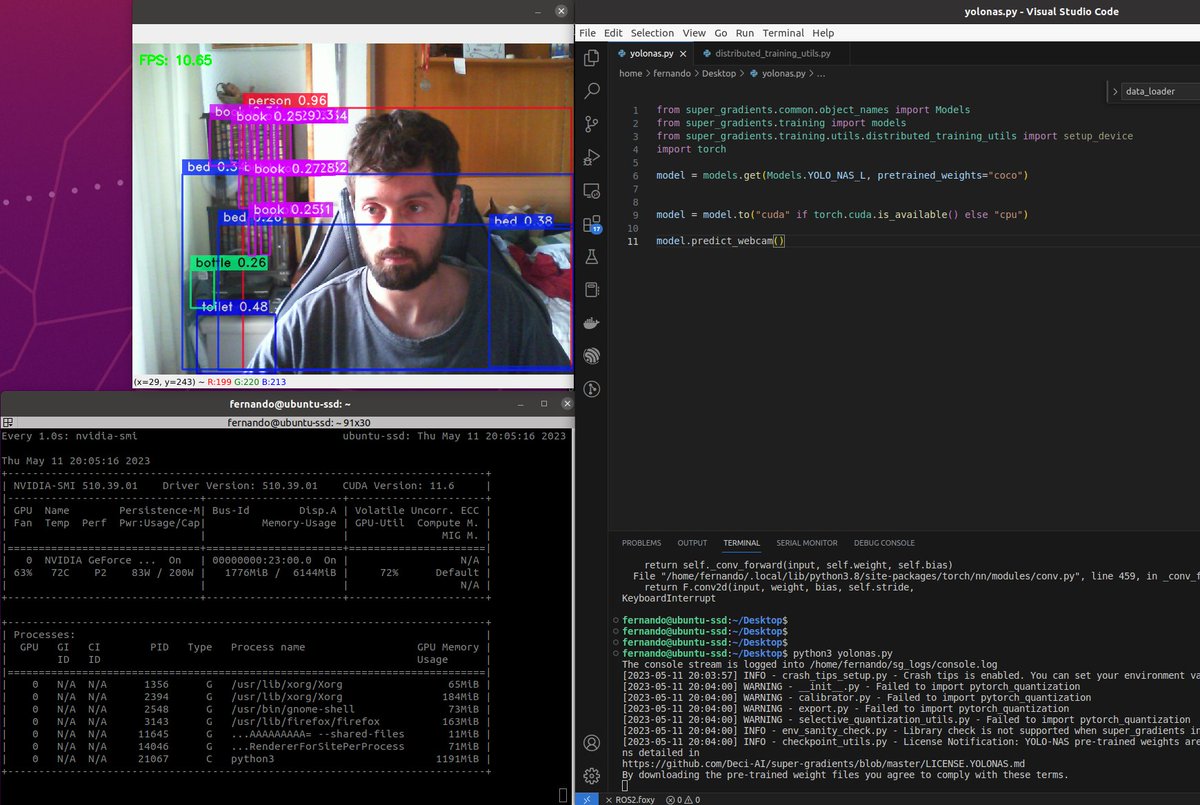Click the gnome-shell process row in terminal
Screen dimensions: 1200x805
(x=245, y=708)
